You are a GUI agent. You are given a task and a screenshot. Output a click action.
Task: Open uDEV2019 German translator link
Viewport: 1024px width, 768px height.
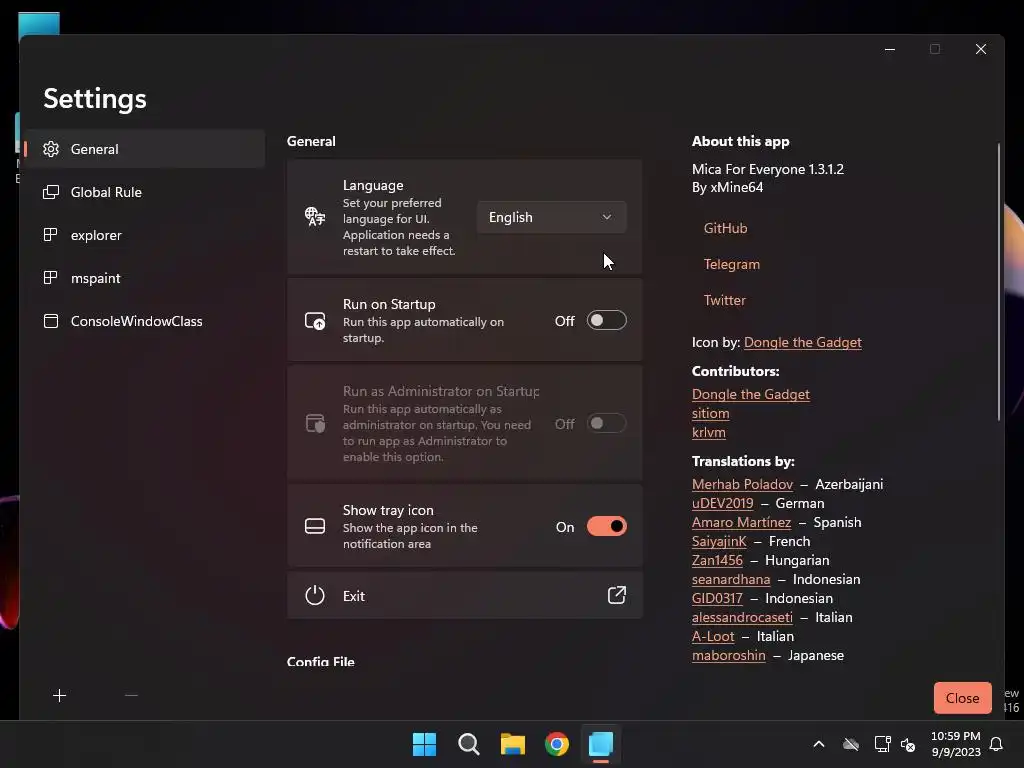pos(722,504)
